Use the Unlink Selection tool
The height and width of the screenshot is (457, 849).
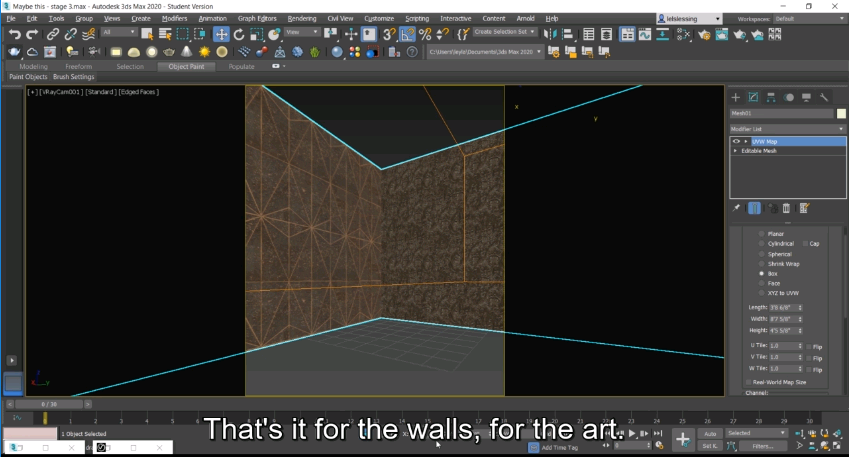[70, 35]
